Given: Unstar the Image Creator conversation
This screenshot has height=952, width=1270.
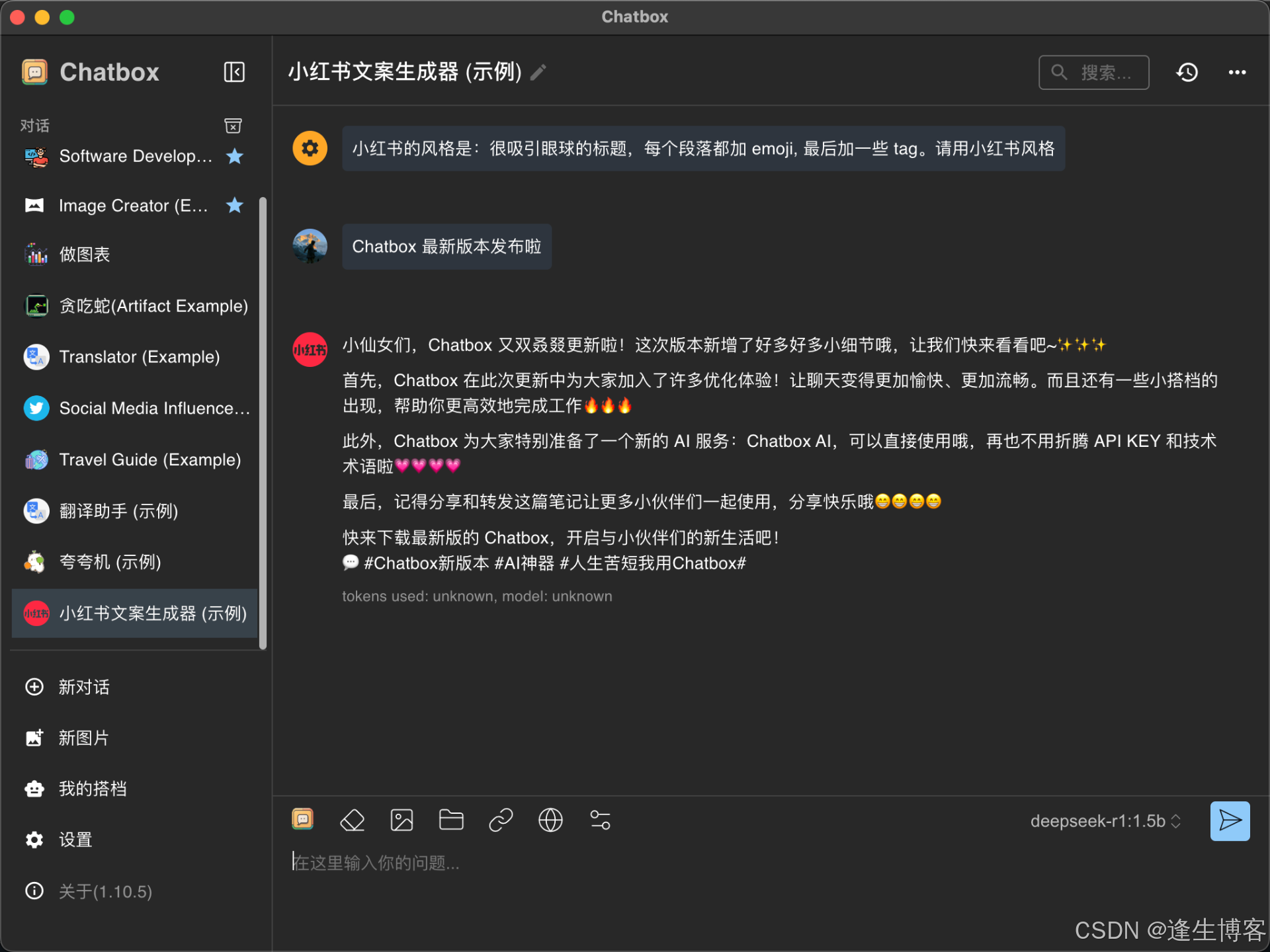Looking at the screenshot, I should click(x=234, y=206).
